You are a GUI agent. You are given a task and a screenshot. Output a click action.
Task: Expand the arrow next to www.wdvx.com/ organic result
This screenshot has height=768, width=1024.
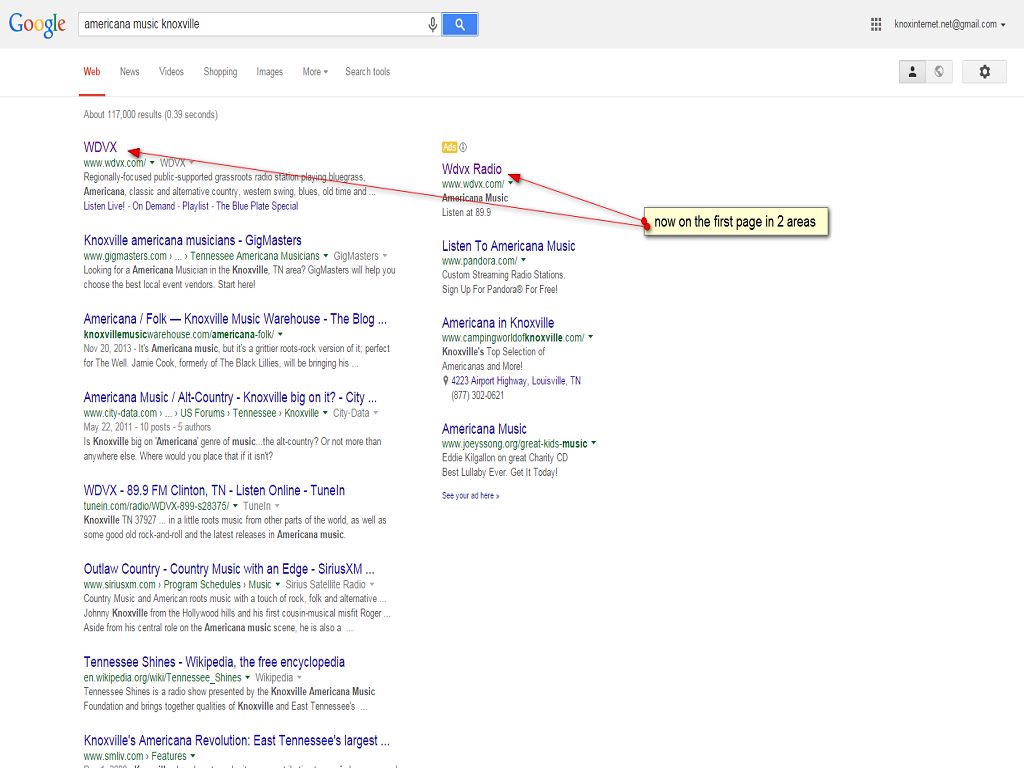coord(152,163)
